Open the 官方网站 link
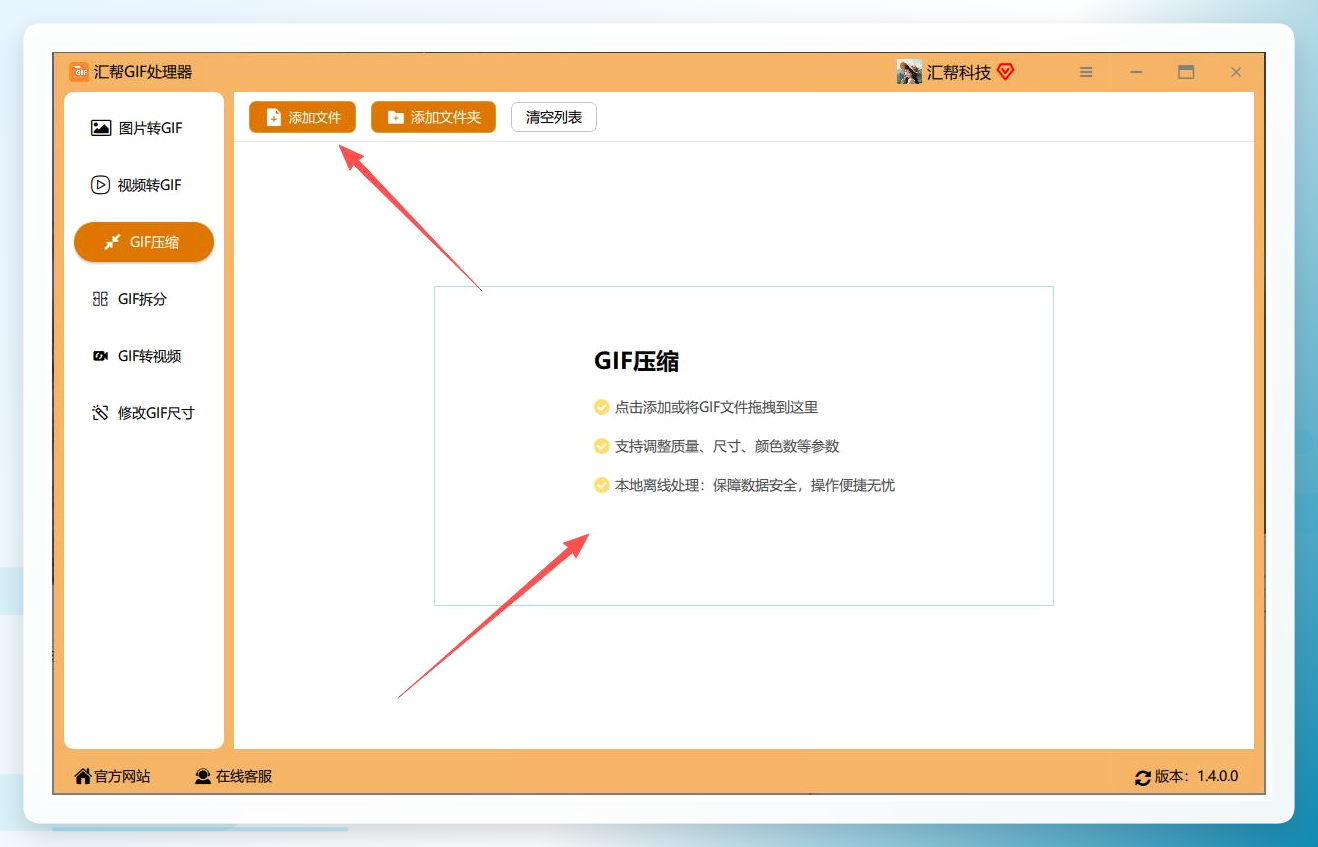Screen dimensions: 1318x847 click(x=112, y=776)
